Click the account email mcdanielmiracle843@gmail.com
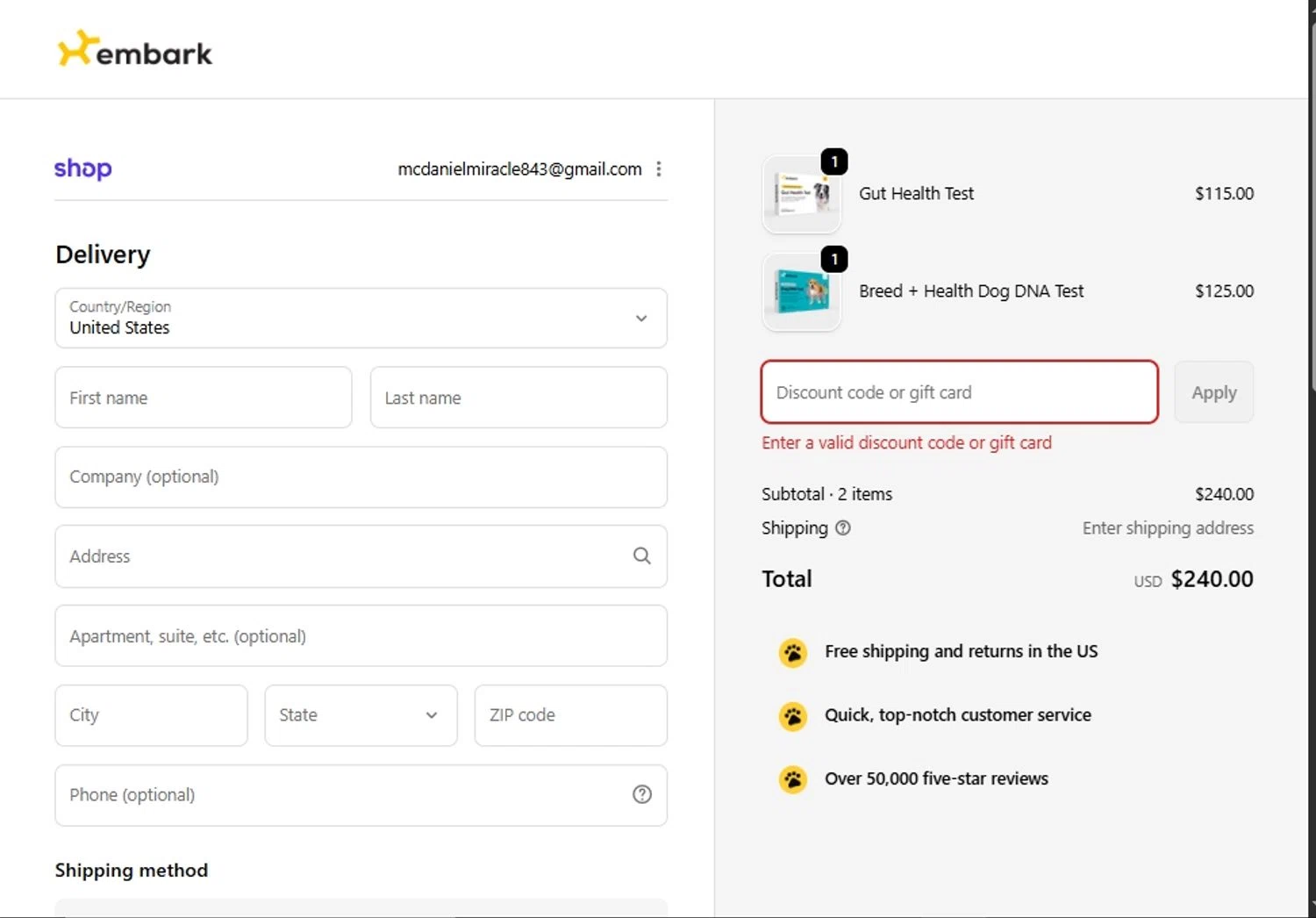The width and height of the screenshot is (1316, 918). 519,169
